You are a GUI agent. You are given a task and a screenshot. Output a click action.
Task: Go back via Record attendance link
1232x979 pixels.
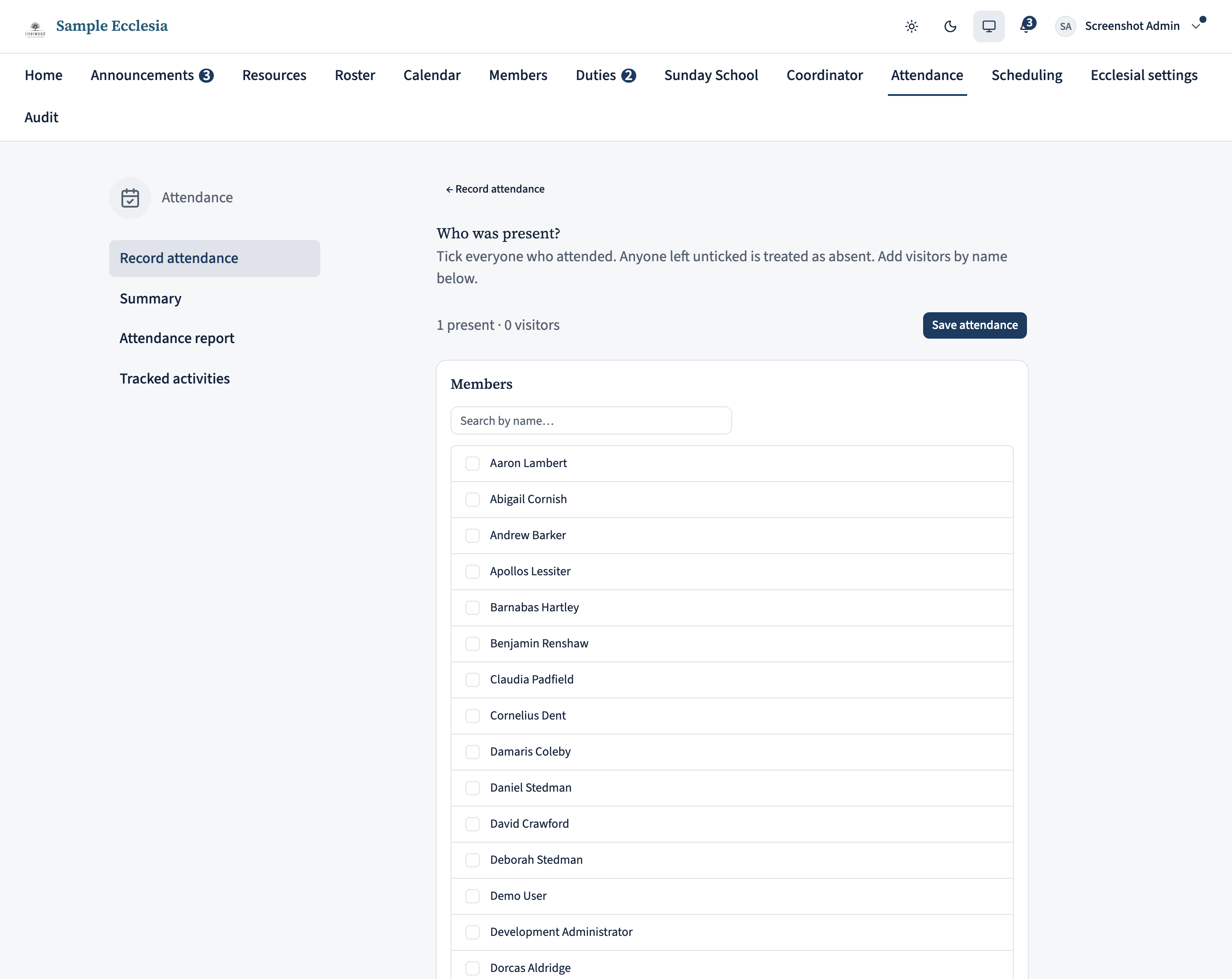[x=495, y=189]
